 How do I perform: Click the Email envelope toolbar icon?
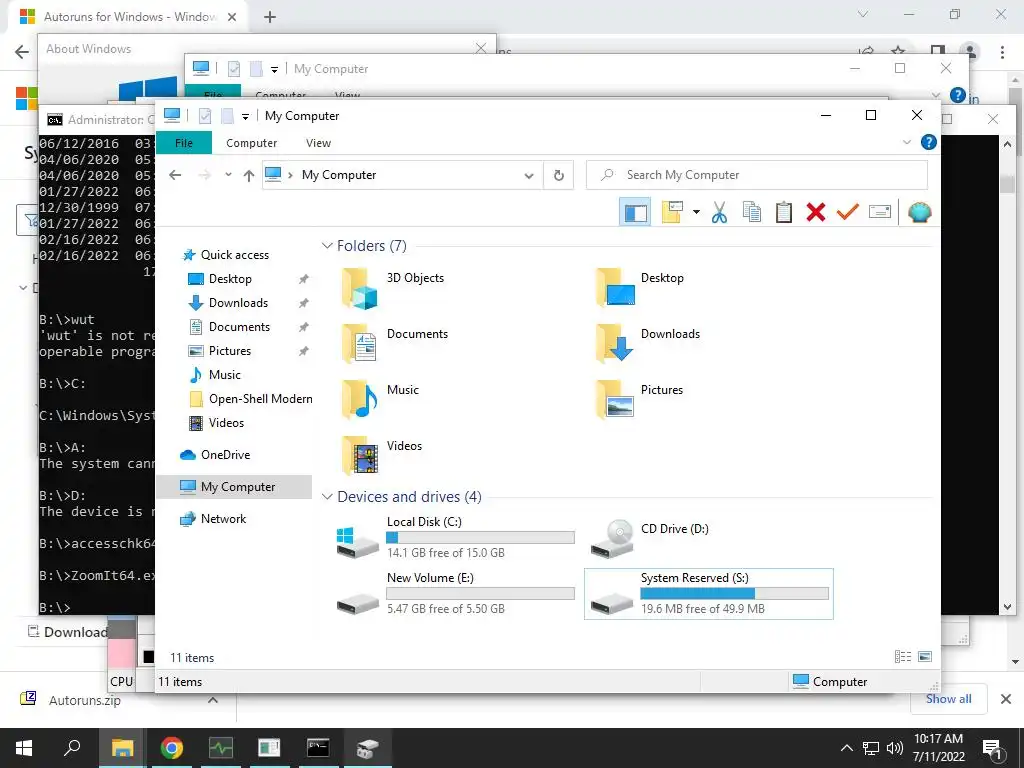click(x=880, y=212)
